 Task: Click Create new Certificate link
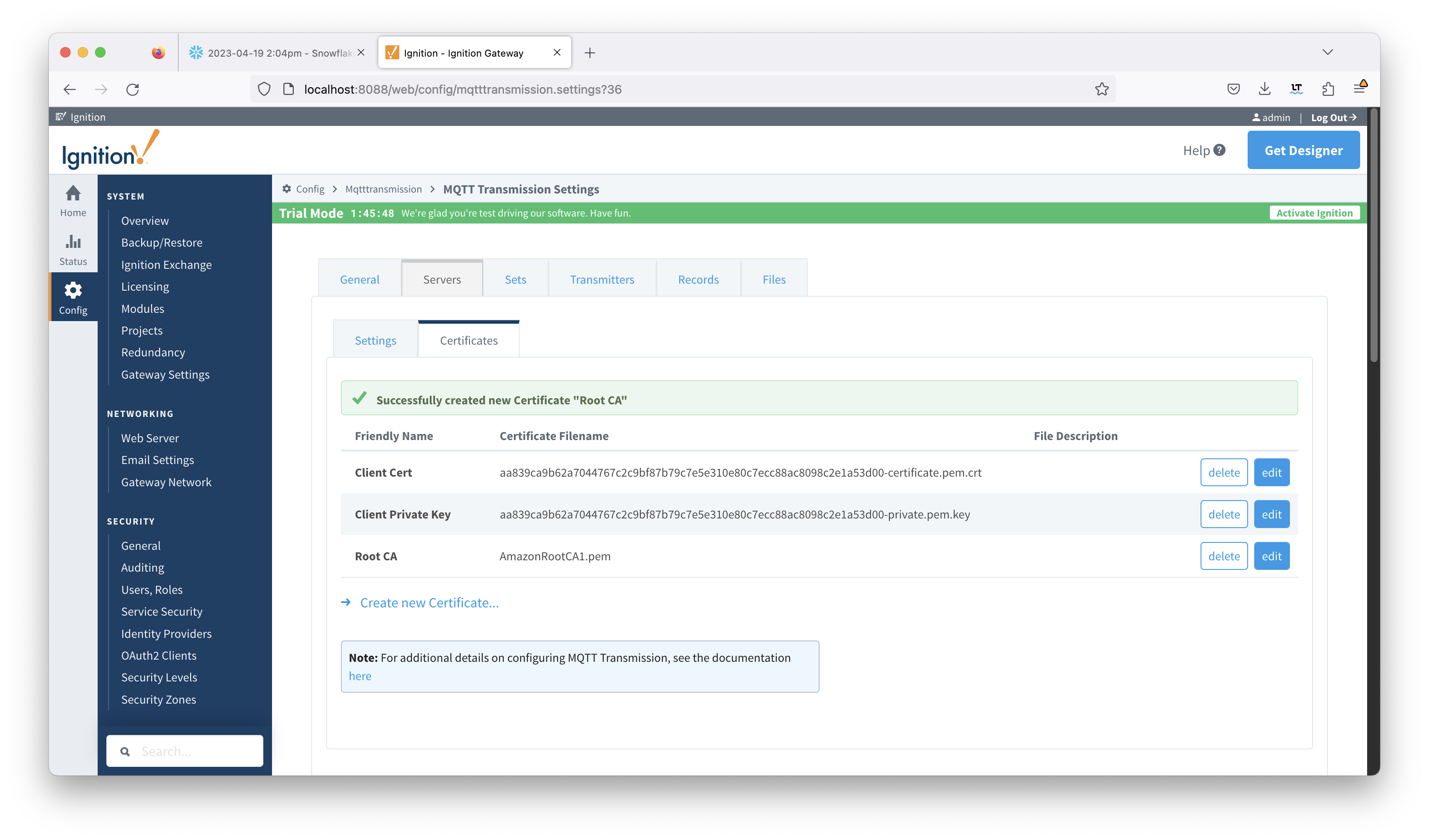pos(429,603)
